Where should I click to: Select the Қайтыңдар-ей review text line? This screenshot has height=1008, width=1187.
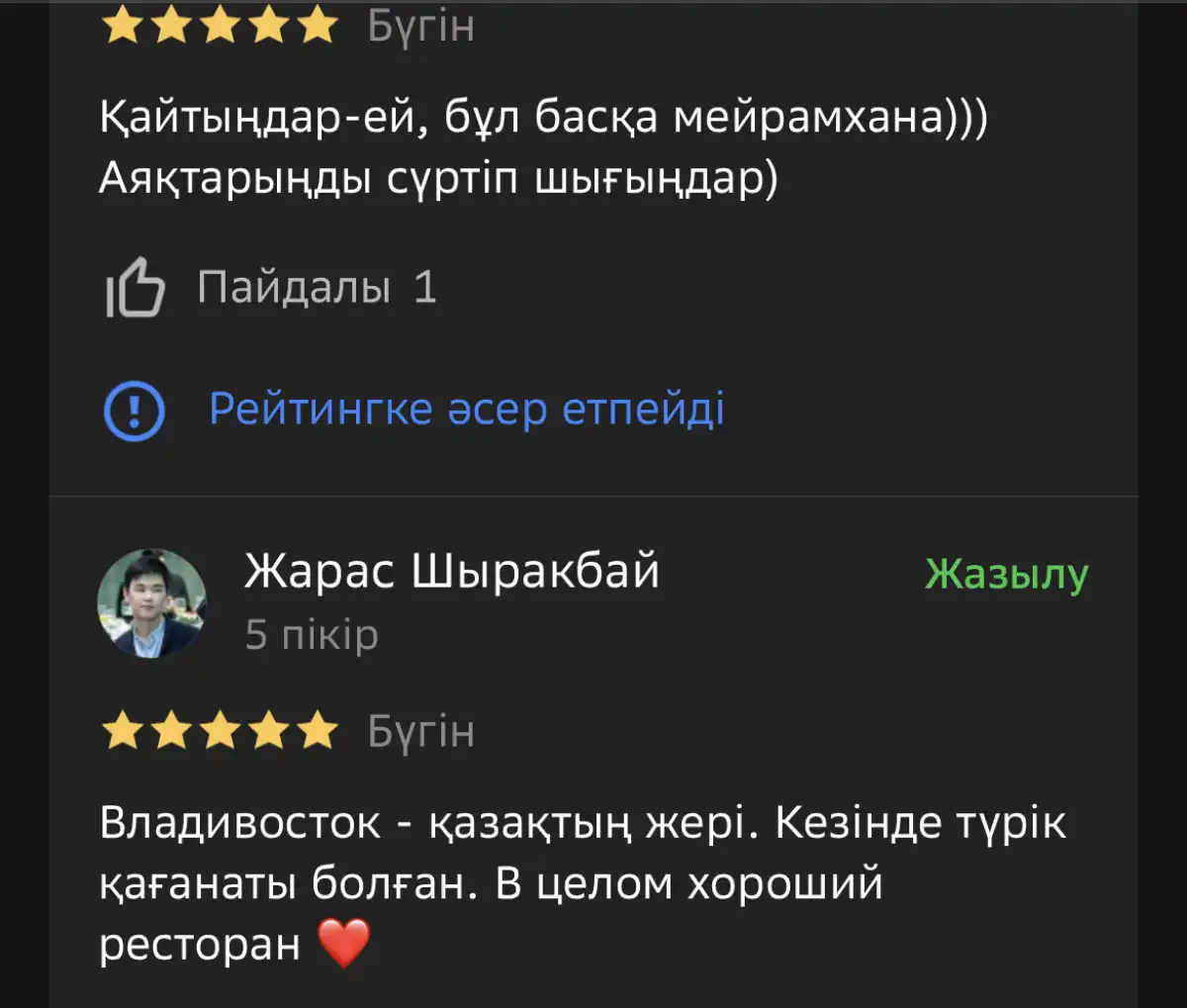pyautogui.click(x=543, y=118)
